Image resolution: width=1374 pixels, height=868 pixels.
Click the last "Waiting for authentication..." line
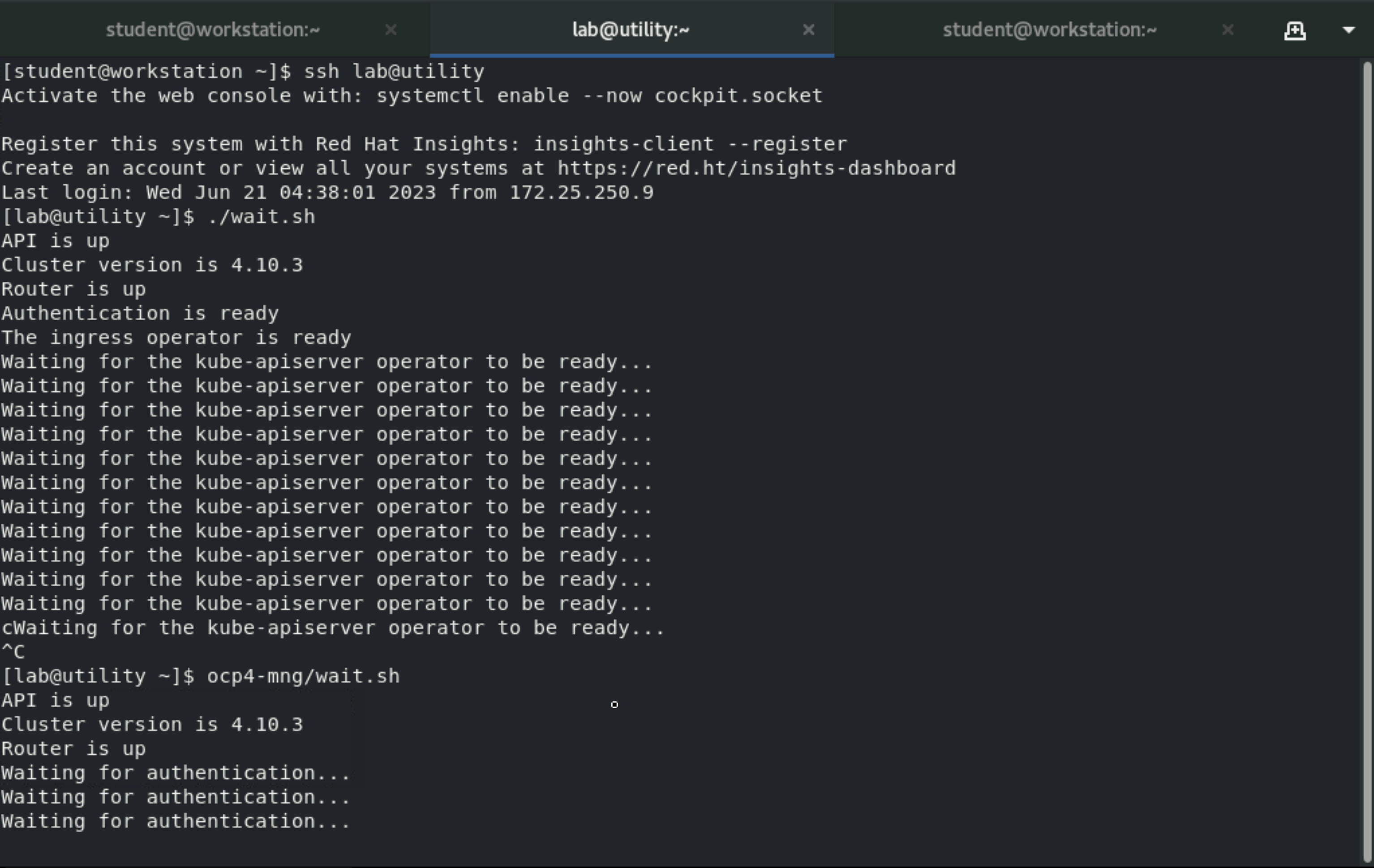coord(175,821)
